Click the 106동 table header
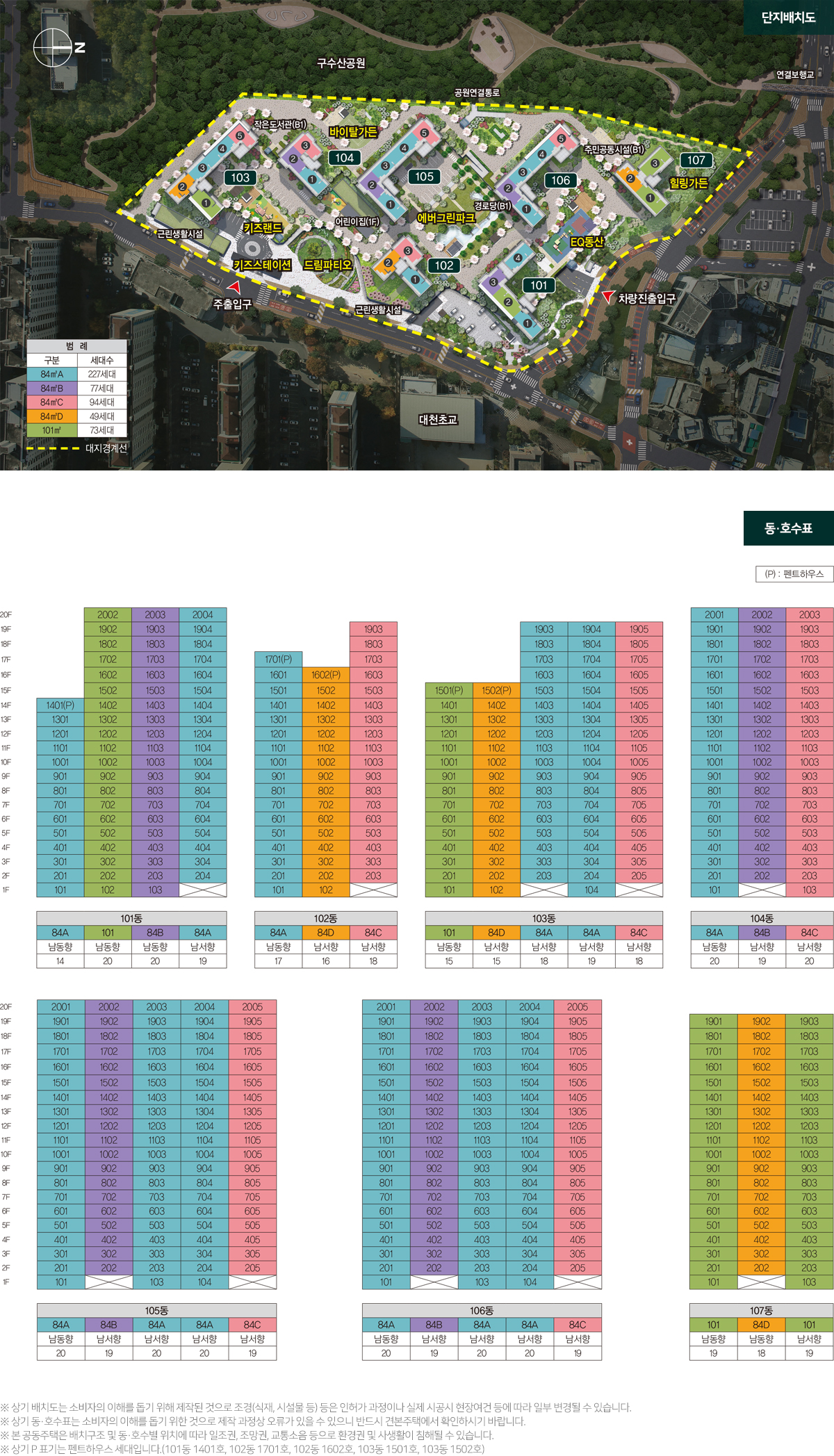Image resolution: width=834 pixels, height=1456 pixels. pyautogui.click(x=482, y=1310)
